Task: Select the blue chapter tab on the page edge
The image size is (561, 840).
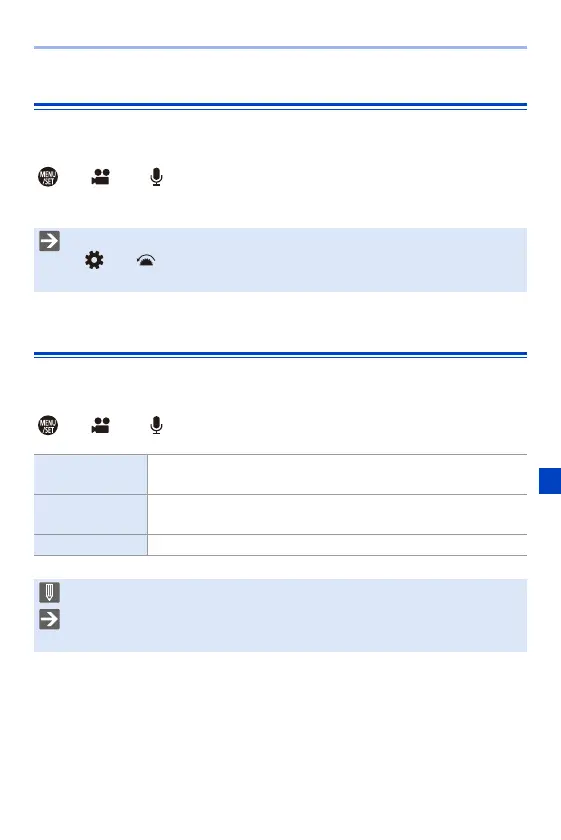Action: pyautogui.click(x=550, y=481)
